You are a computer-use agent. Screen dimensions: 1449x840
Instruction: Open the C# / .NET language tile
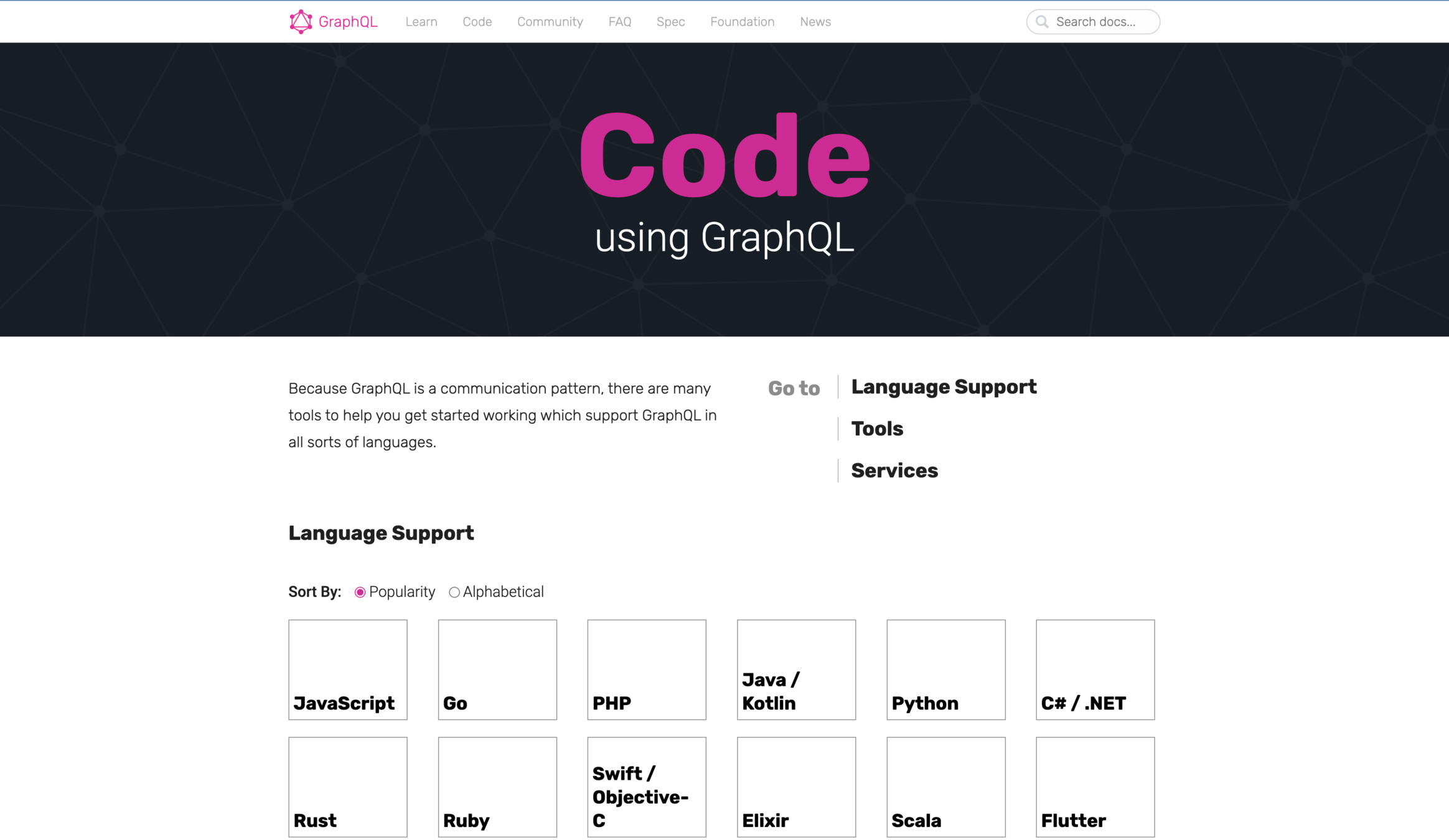coord(1095,670)
